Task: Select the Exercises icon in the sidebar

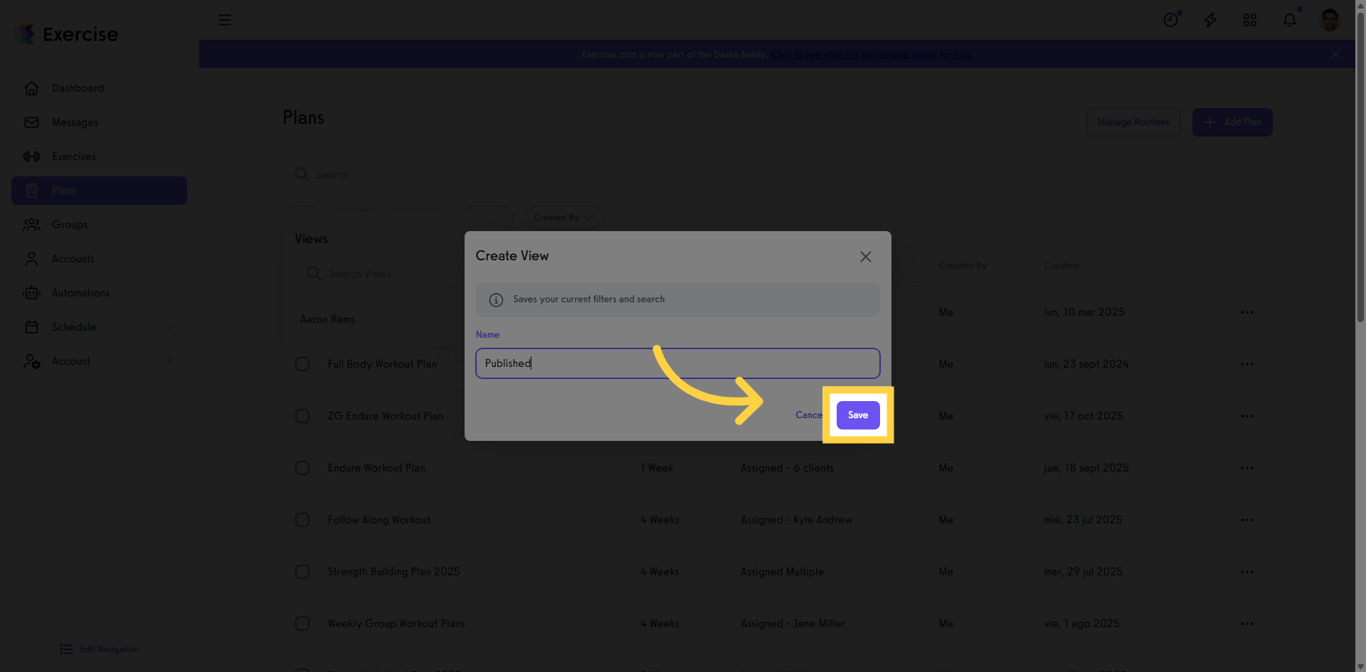Action: (31, 156)
